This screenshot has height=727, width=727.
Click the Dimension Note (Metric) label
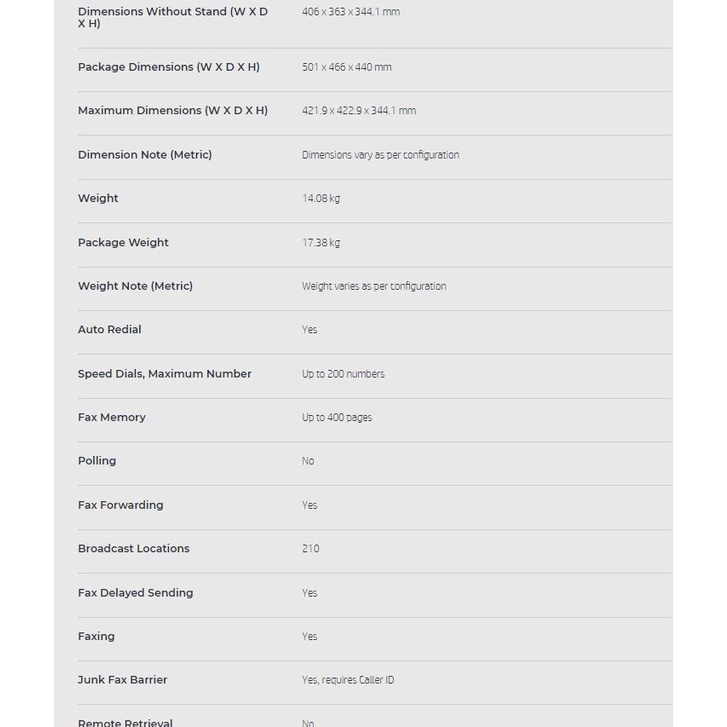click(145, 155)
